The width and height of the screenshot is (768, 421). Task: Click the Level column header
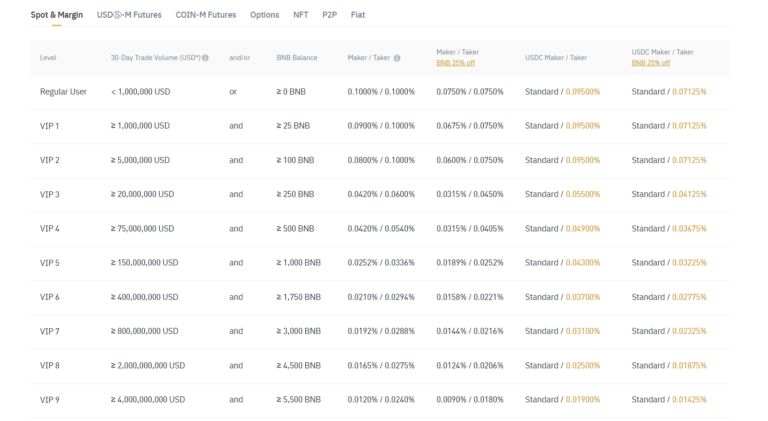coord(48,58)
